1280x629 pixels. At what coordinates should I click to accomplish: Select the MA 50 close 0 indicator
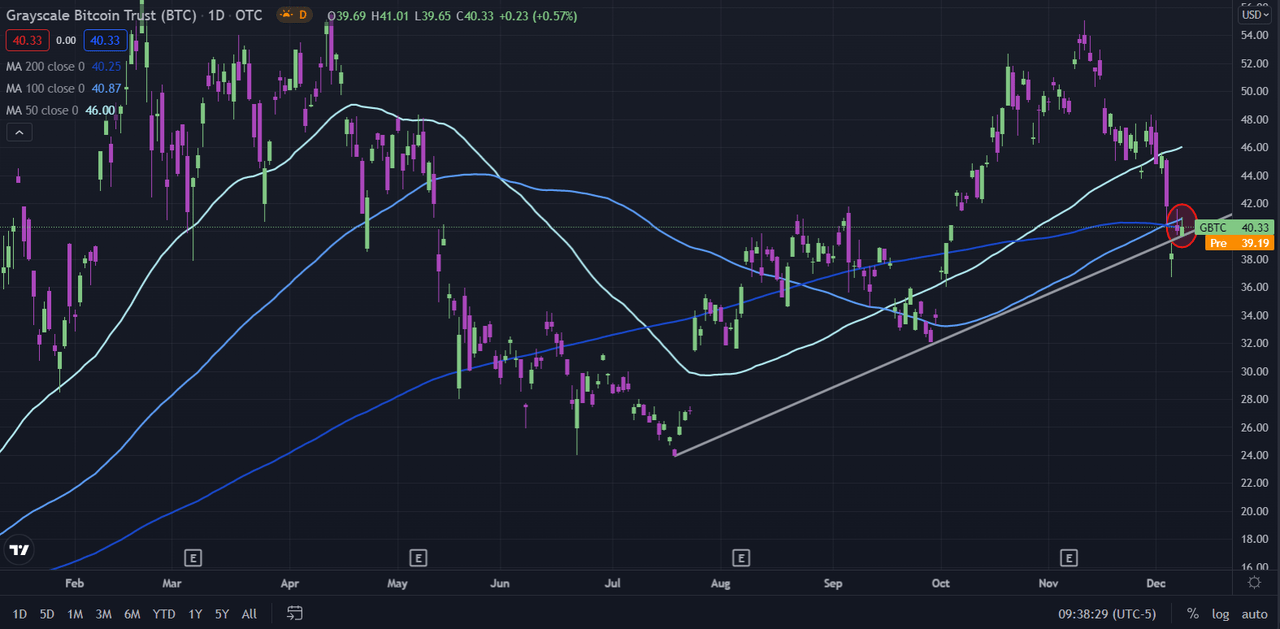(42, 110)
